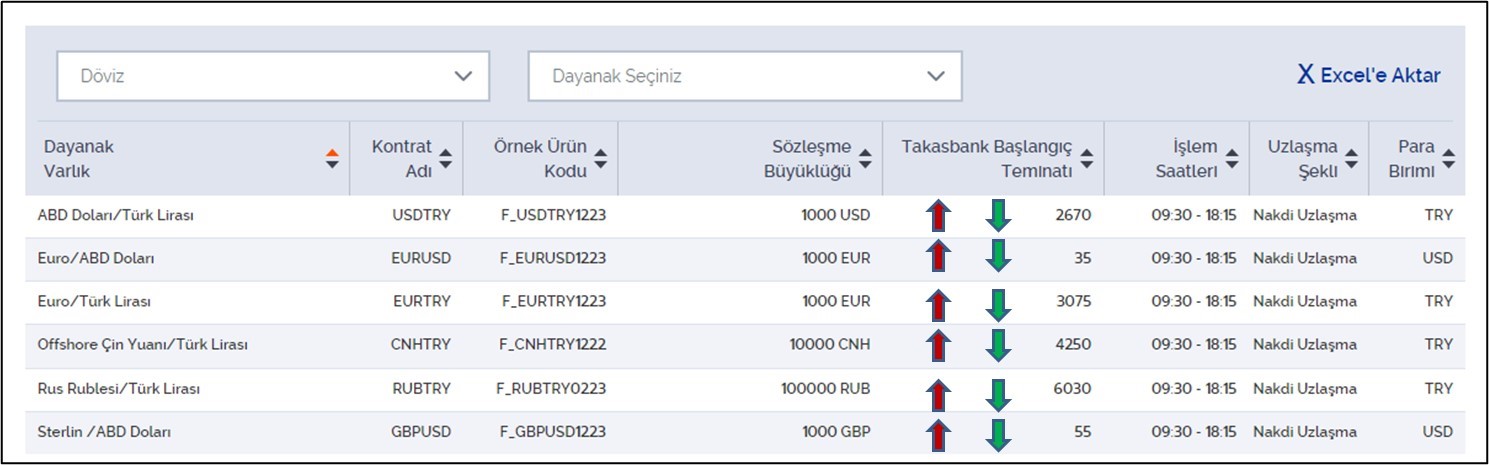The height and width of the screenshot is (465, 1489).
Task: Click red up arrow in CNHTRY row
Action: [938, 346]
